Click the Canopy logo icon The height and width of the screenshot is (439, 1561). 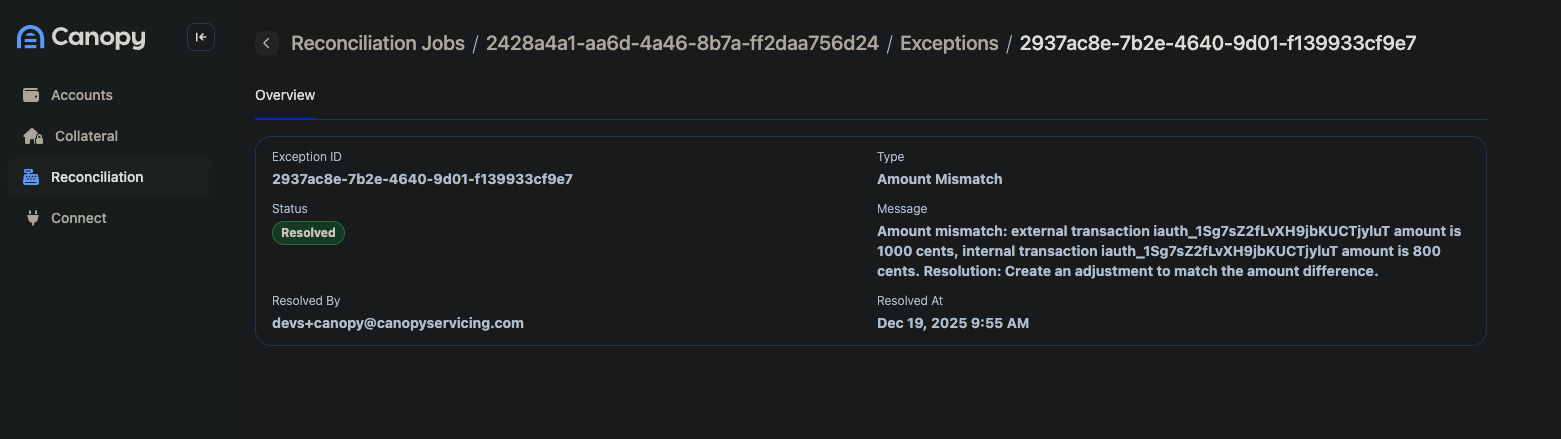[30, 38]
